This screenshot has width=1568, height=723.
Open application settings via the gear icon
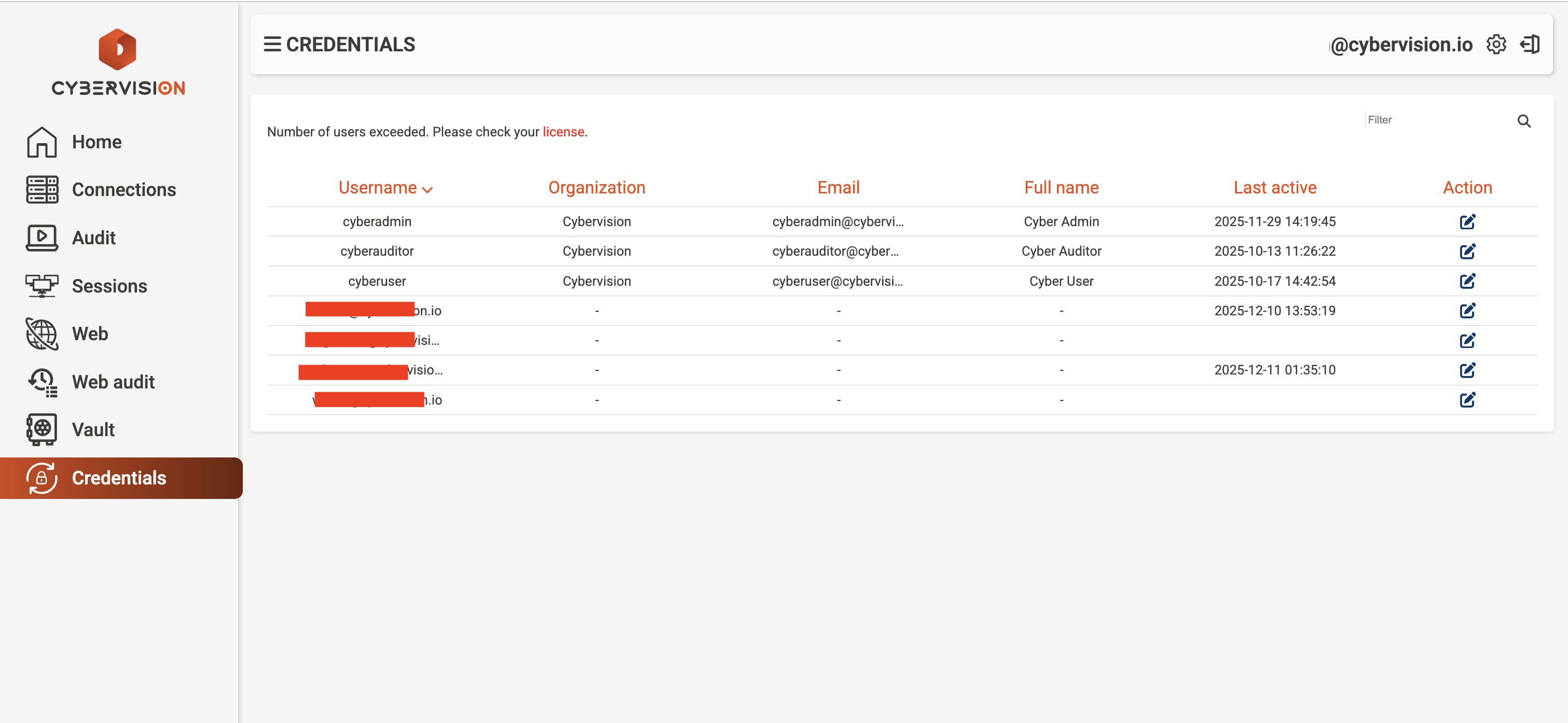click(1496, 44)
